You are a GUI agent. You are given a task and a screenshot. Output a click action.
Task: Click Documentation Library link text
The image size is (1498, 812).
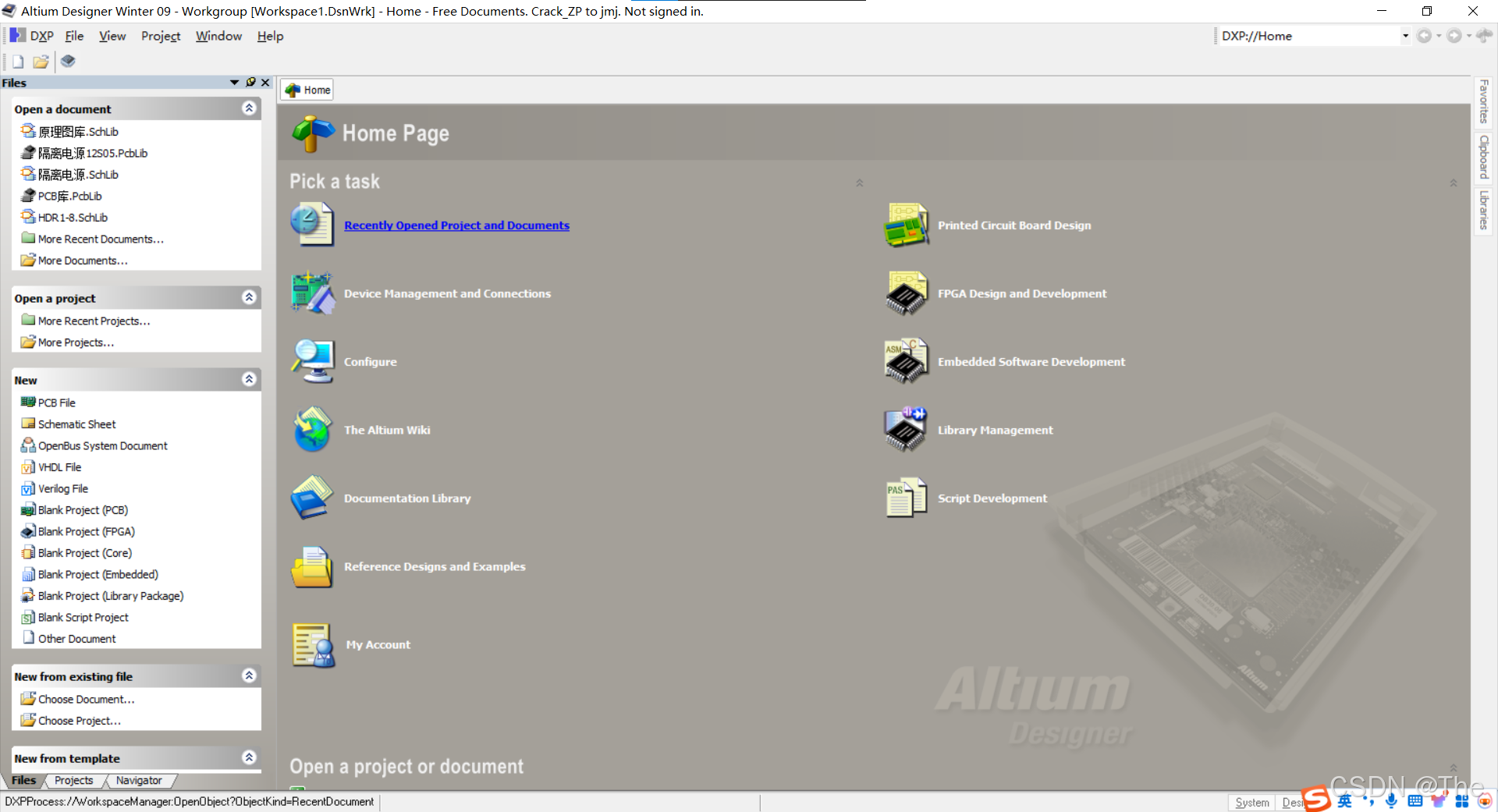pyautogui.click(x=407, y=498)
